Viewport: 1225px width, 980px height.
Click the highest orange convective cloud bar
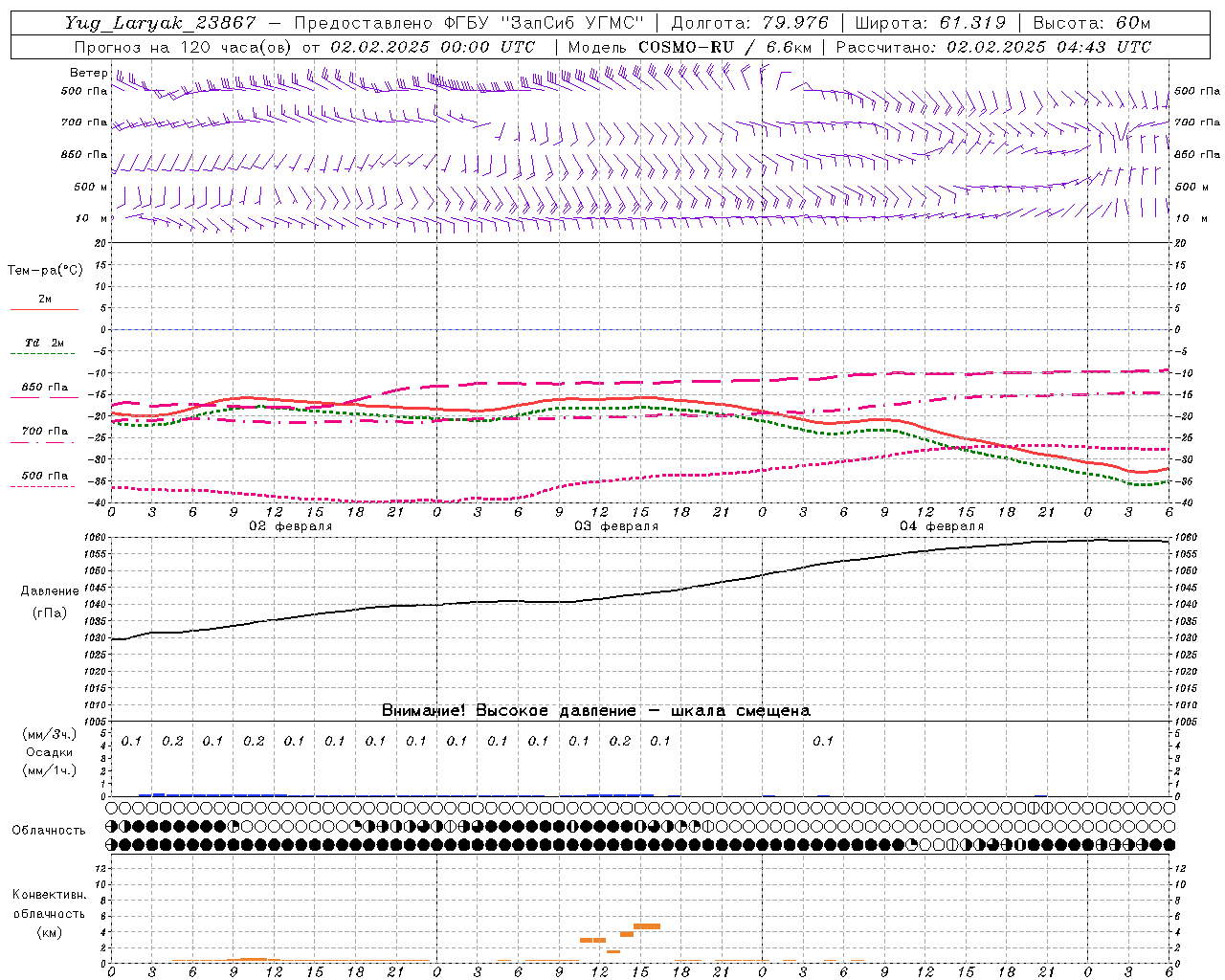647,925
